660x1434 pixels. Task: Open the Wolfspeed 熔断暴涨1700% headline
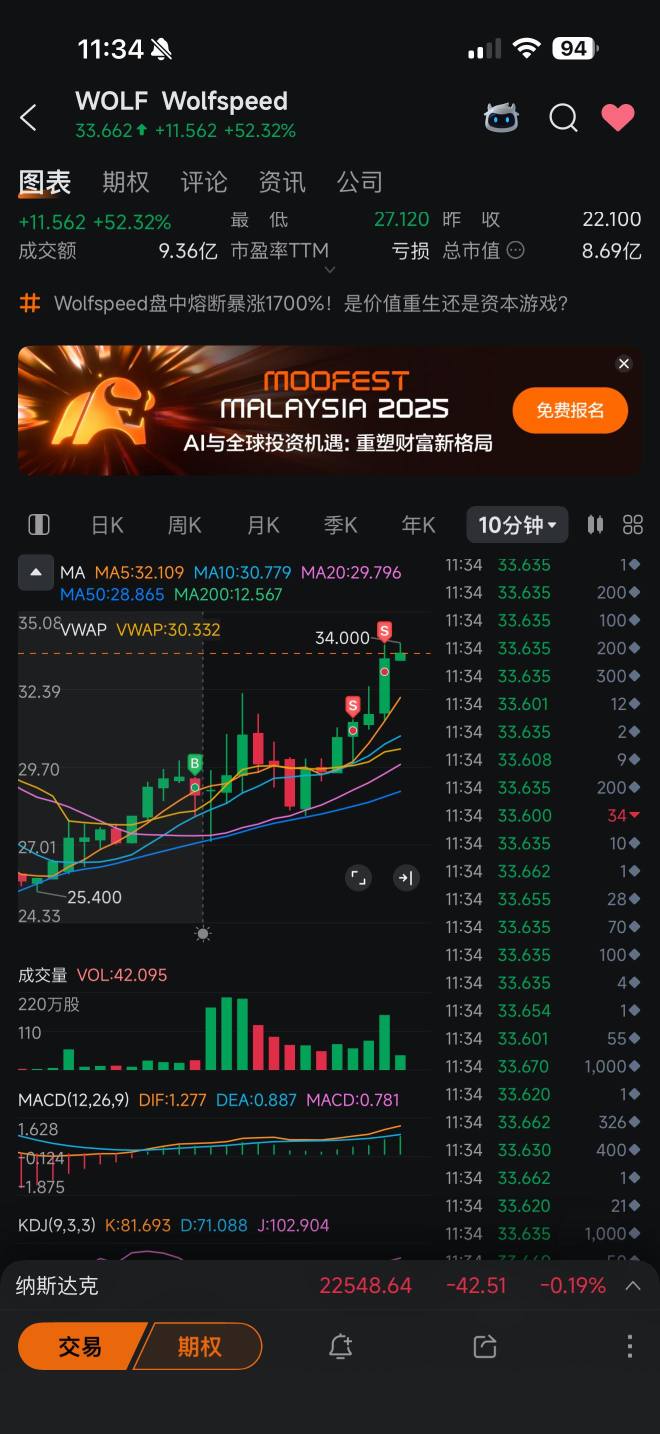pyautogui.click(x=311, y=303)
